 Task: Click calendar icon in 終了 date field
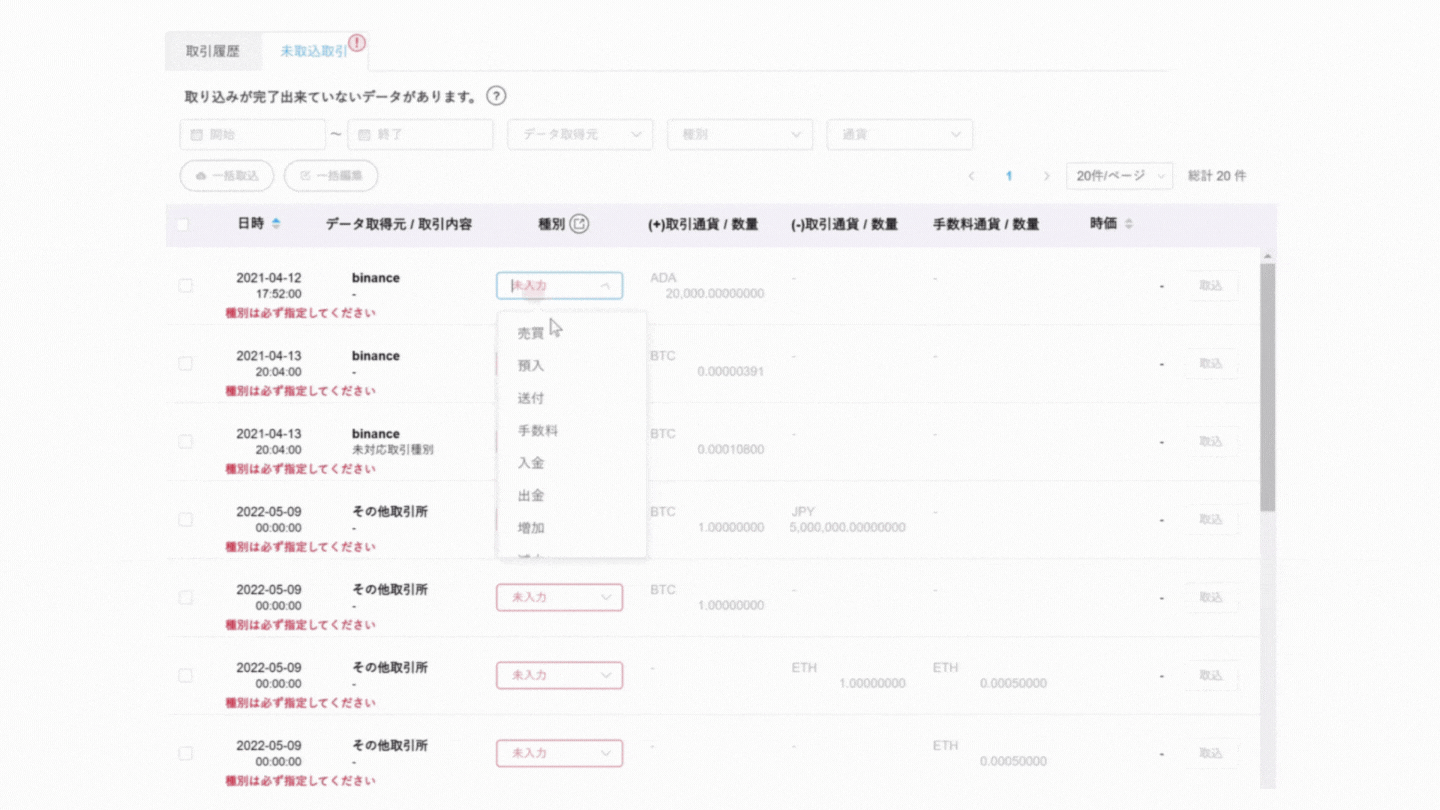(365, 134)
